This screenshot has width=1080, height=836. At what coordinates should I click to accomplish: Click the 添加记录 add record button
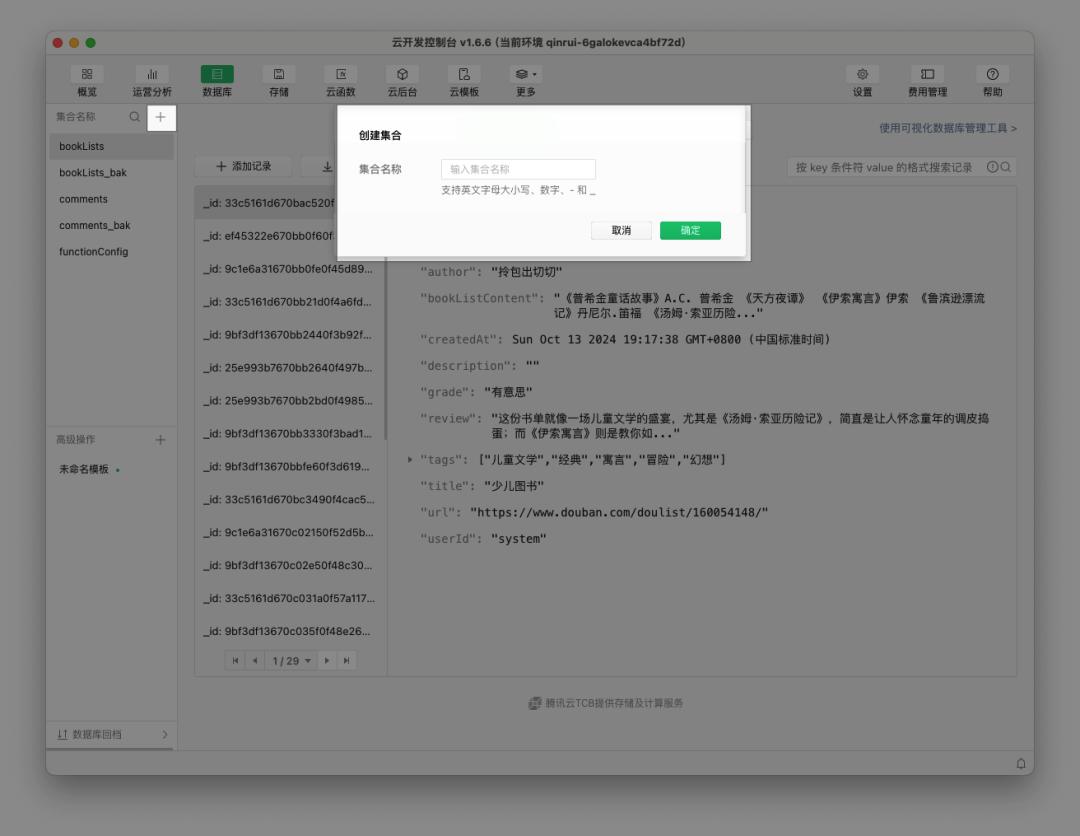coord(243,166)
